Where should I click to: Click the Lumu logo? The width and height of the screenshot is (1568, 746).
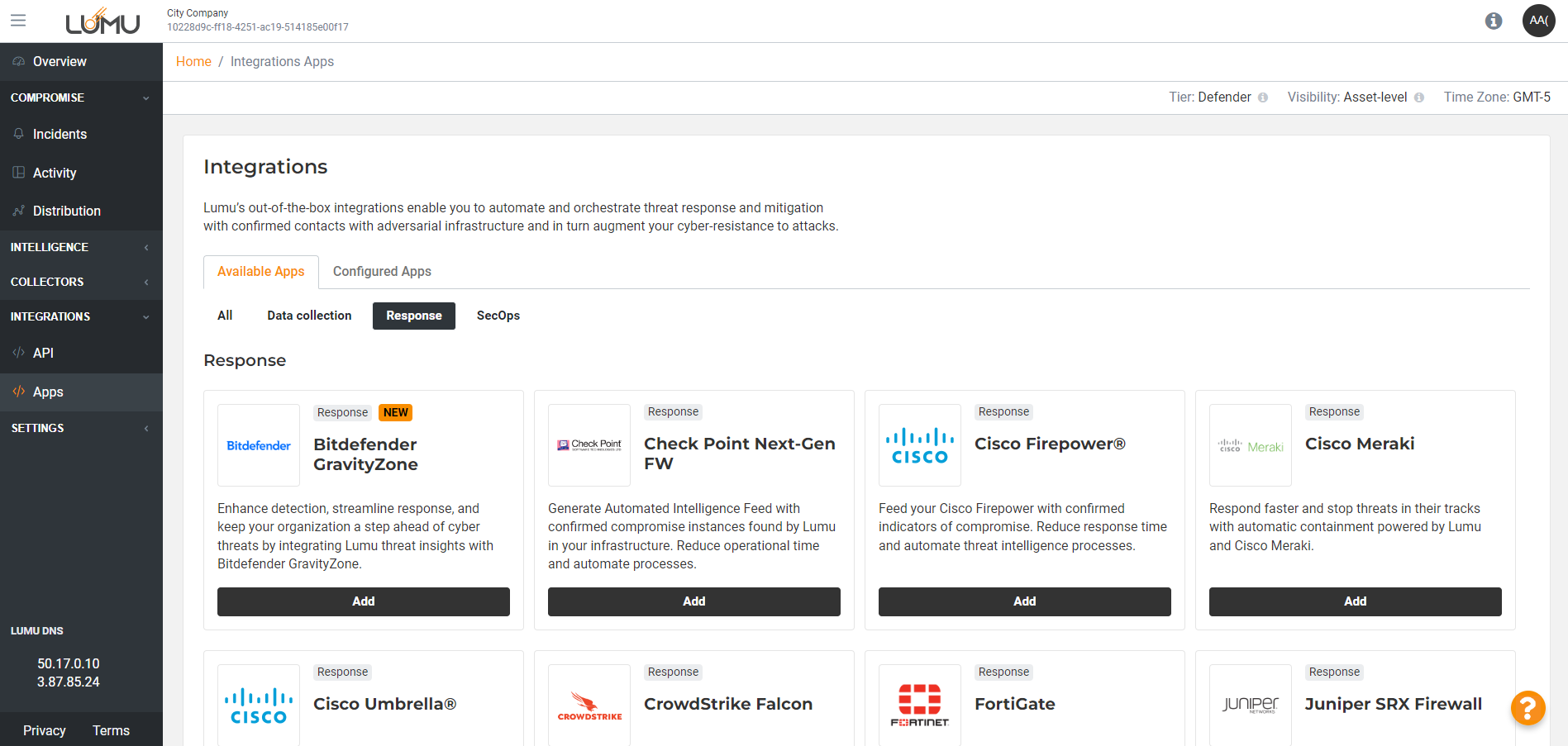pos(102,21)
